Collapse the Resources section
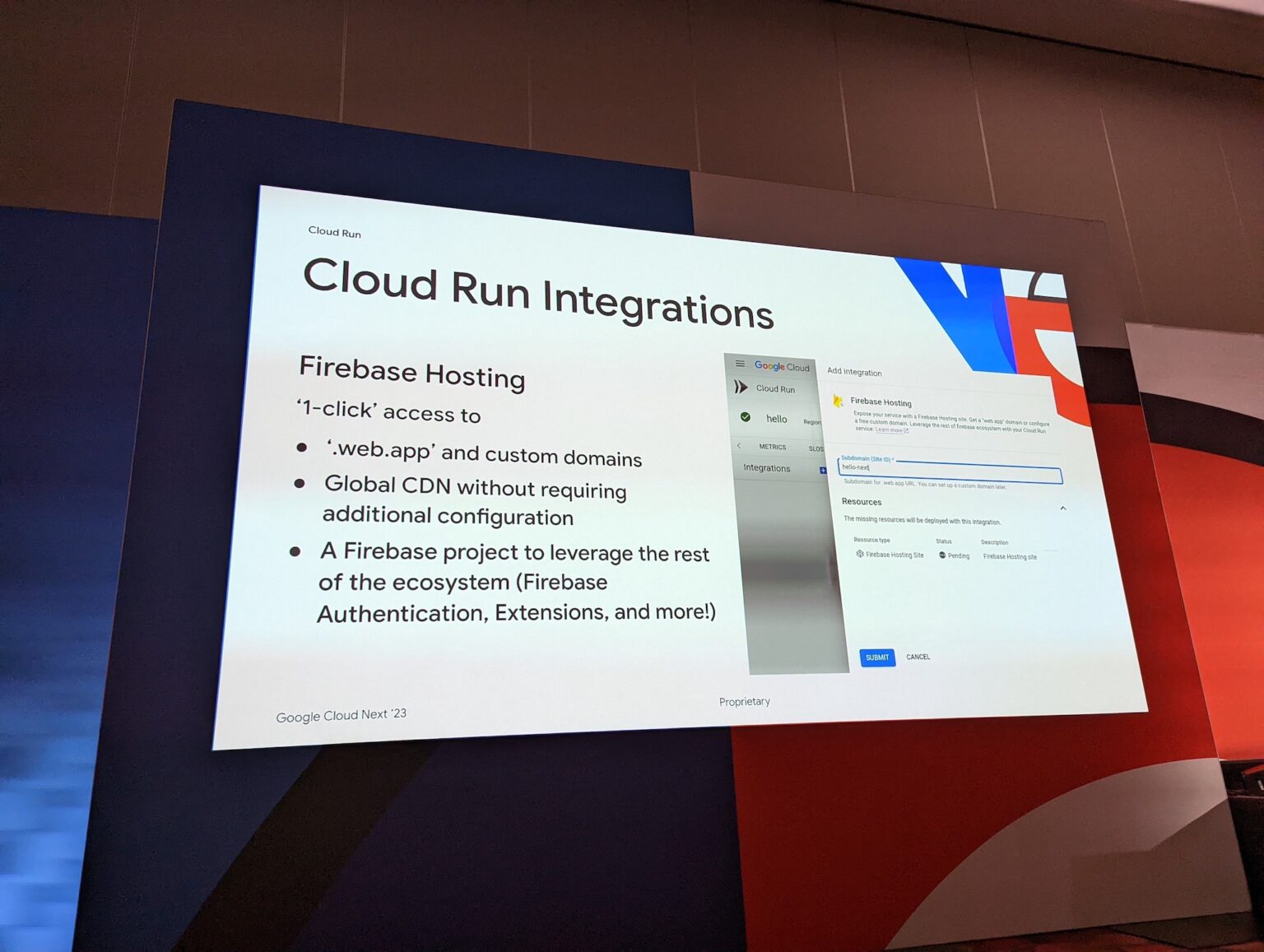1264x952 pixels. (1063, 508)
